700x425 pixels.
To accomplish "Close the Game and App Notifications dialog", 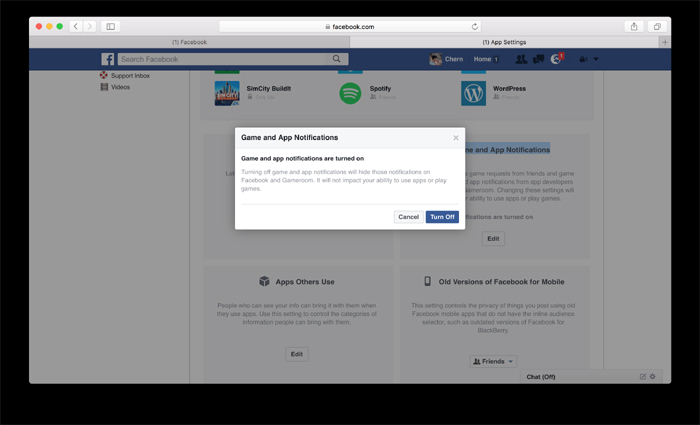I will click(455, 138).
